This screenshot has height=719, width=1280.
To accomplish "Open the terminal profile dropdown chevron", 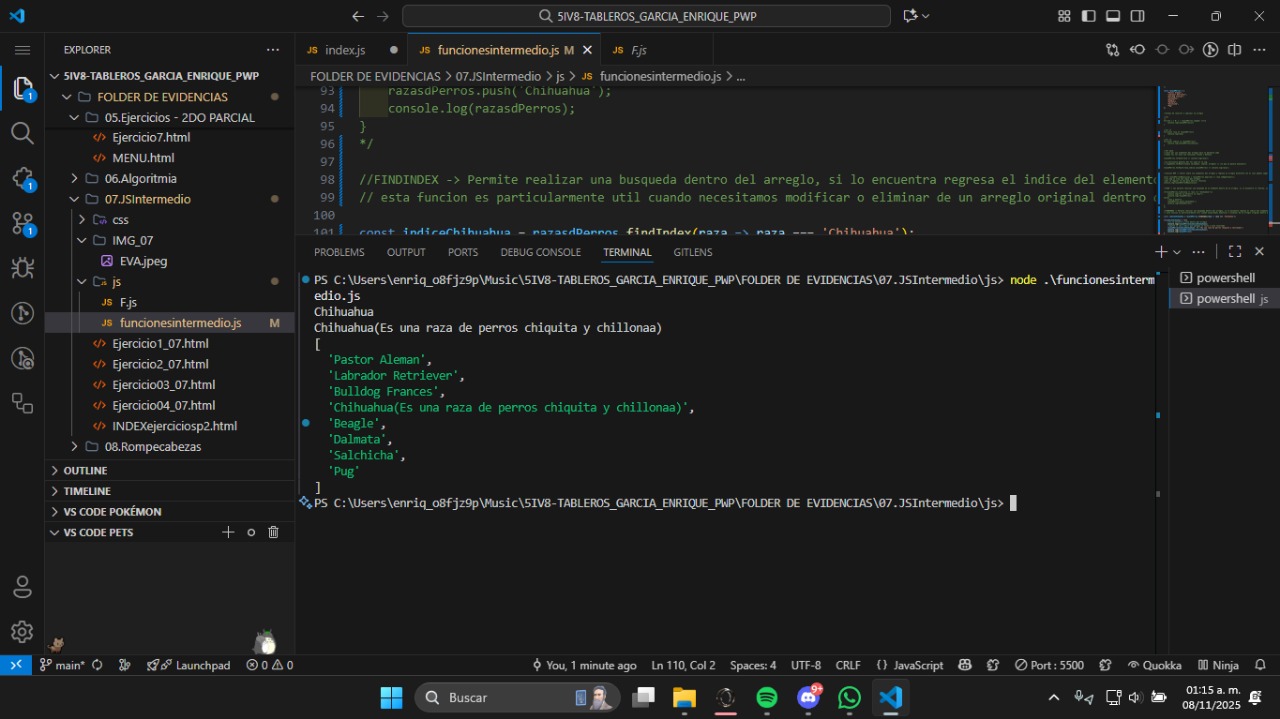I will pos(1176,252).
